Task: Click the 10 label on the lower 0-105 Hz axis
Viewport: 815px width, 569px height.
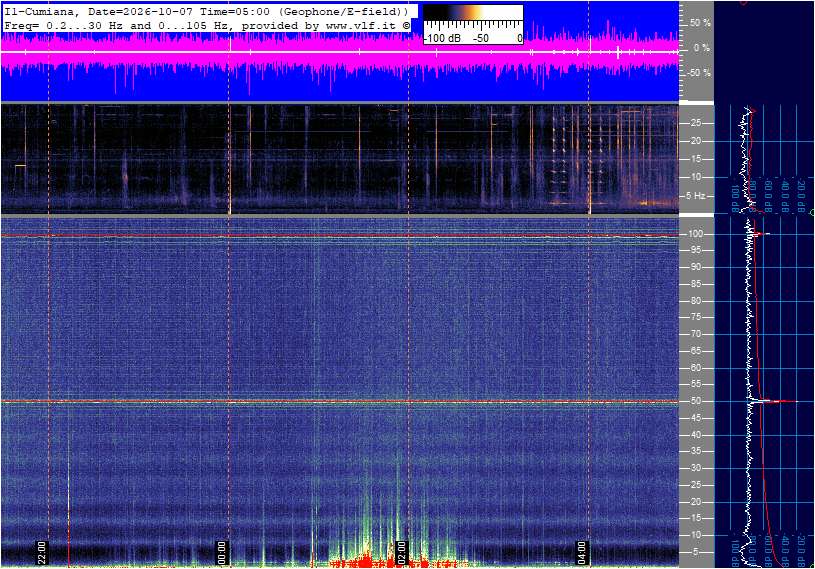Action: click(x=695, y=535)
